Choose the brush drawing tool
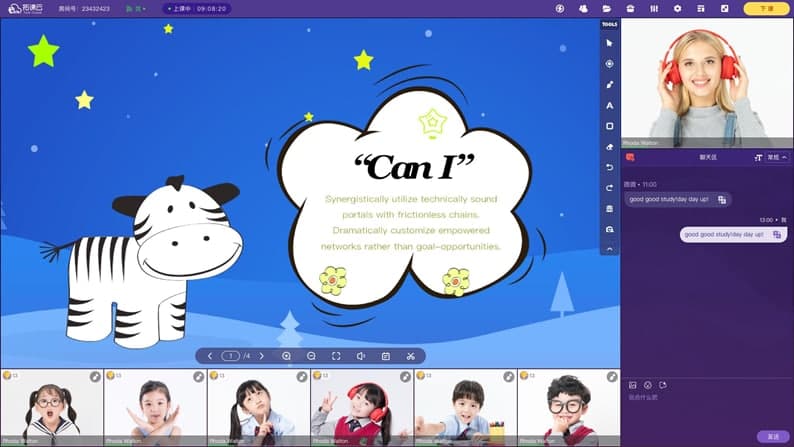 tap(609, 85)
